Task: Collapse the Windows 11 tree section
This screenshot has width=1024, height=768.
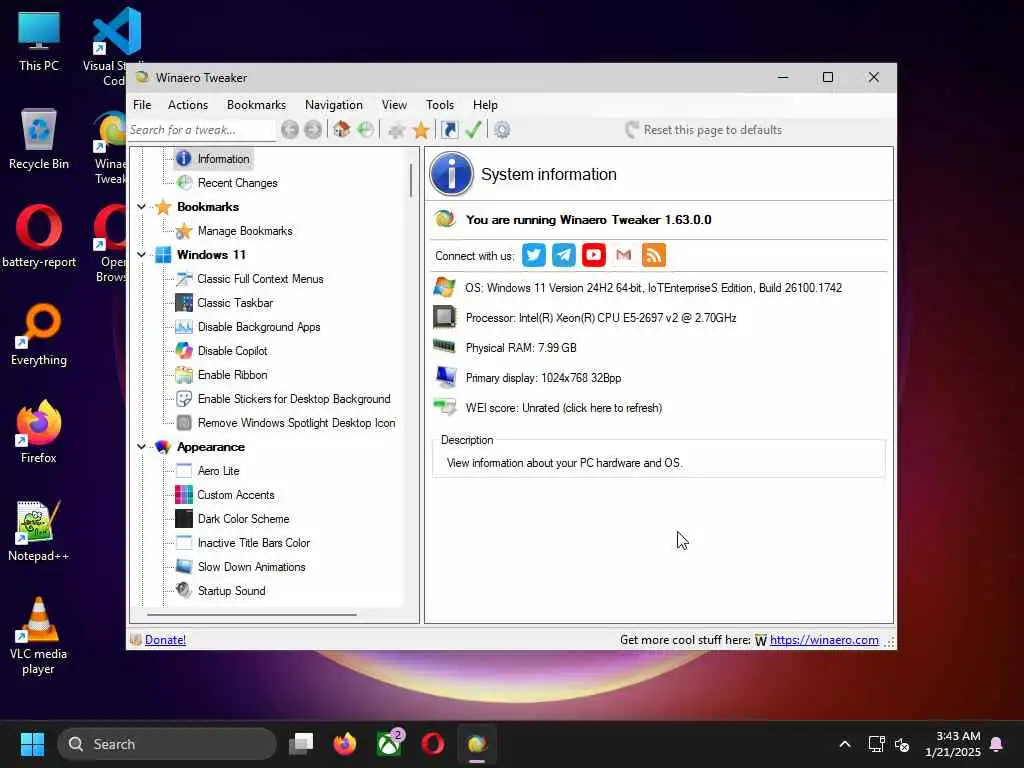Action: point(141,255)
